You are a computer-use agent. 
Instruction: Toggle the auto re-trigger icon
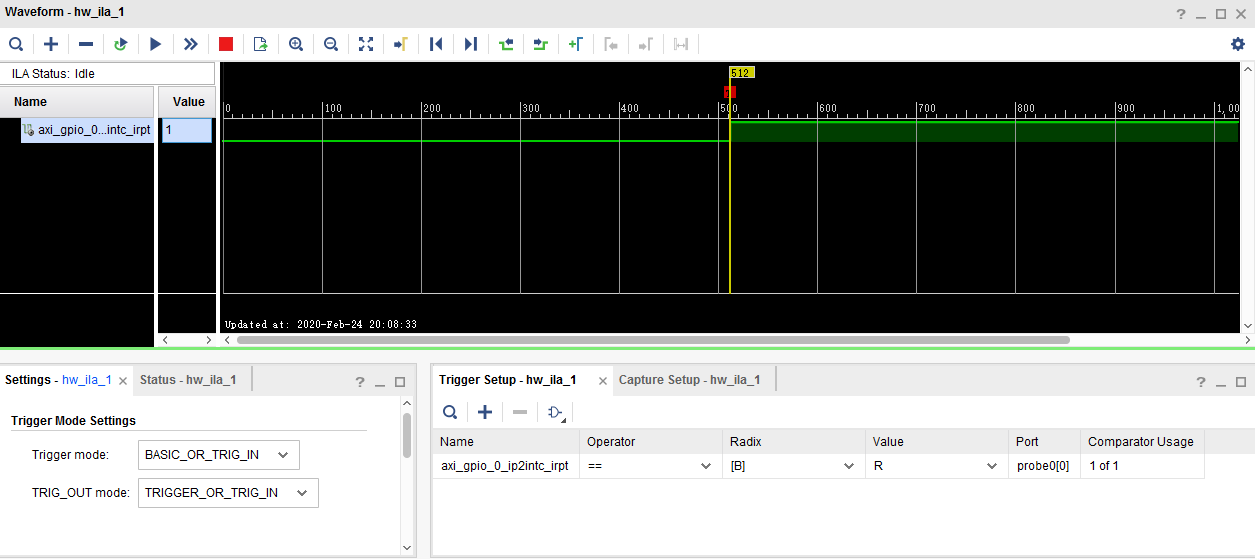coord(121,44)
